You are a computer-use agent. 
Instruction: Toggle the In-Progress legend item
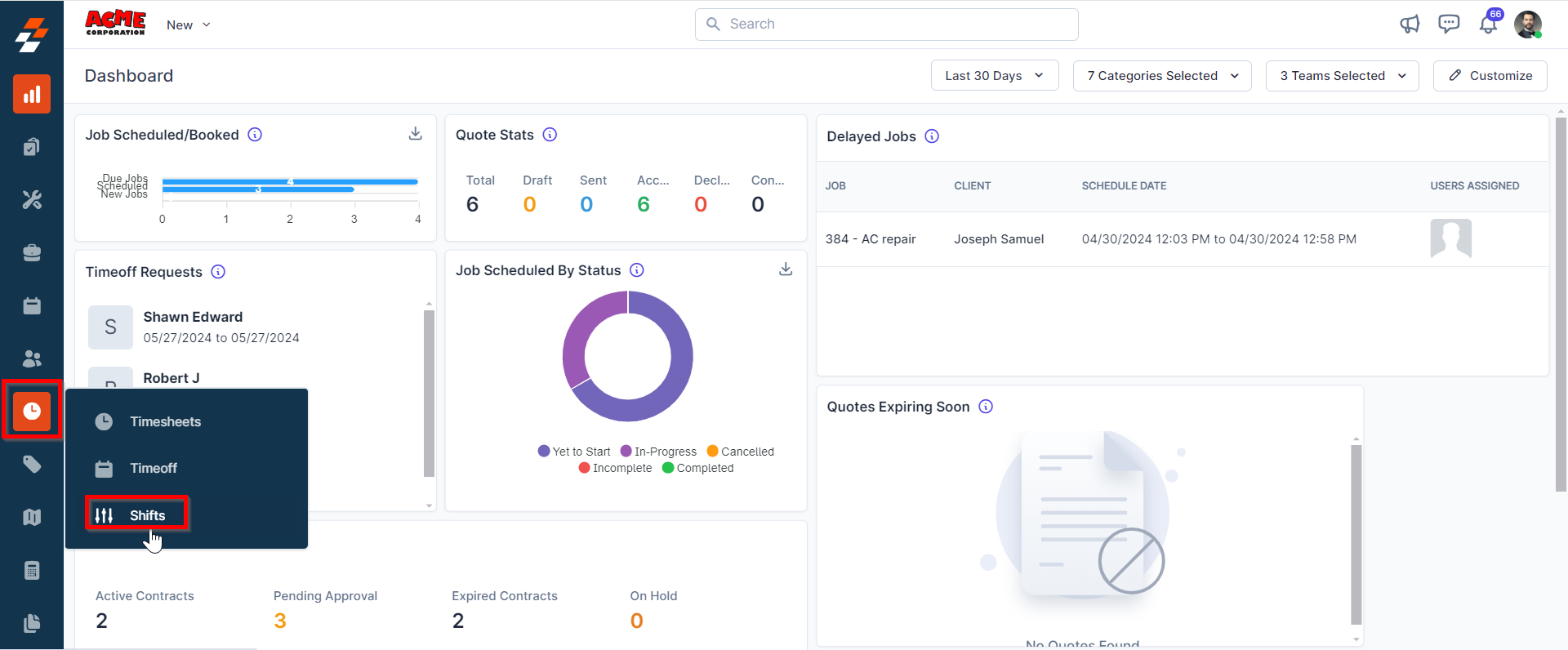point(658,452)
